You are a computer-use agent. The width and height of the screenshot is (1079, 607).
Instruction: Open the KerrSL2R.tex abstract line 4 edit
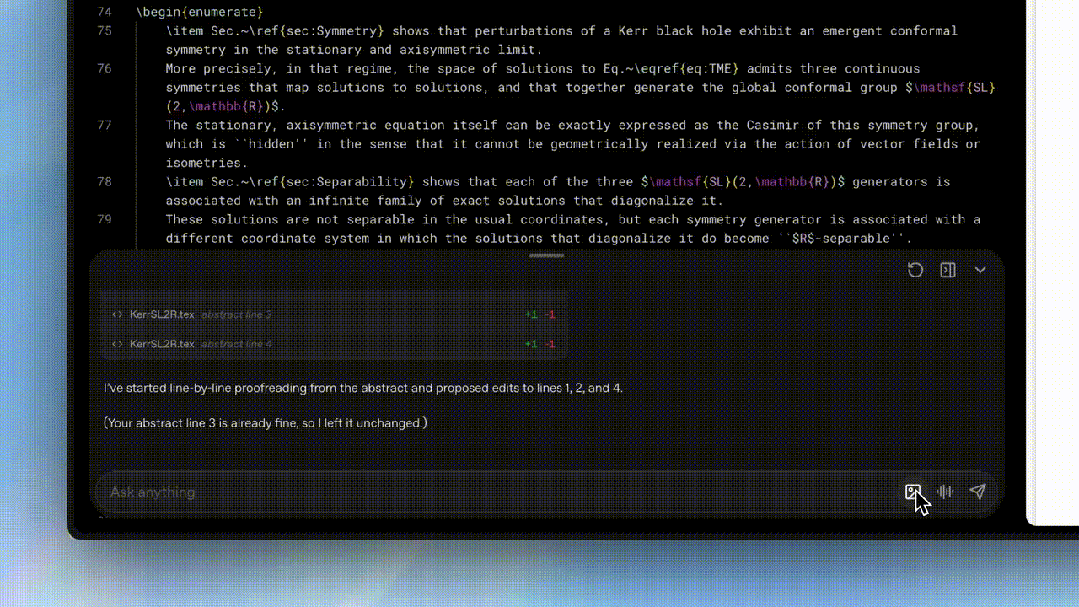[200, 344]
